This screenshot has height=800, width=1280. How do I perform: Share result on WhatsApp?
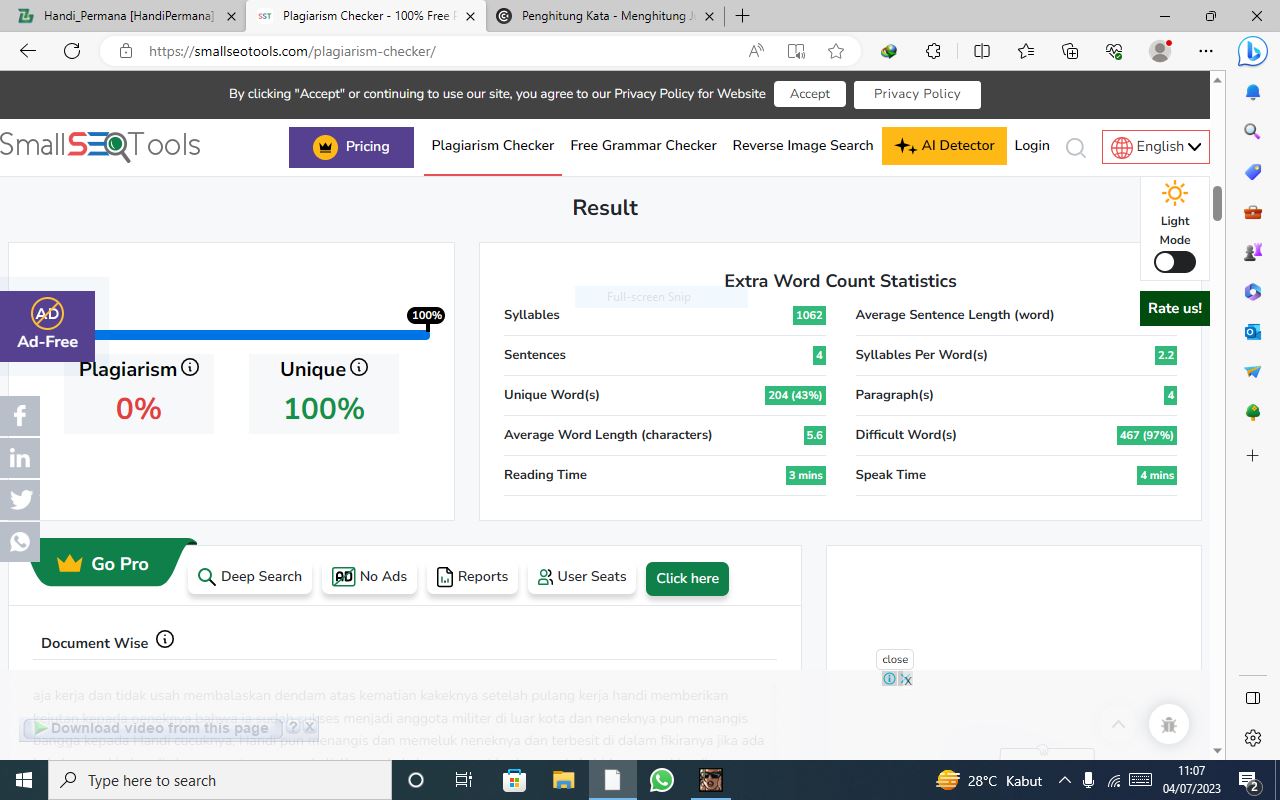(20, 542)
